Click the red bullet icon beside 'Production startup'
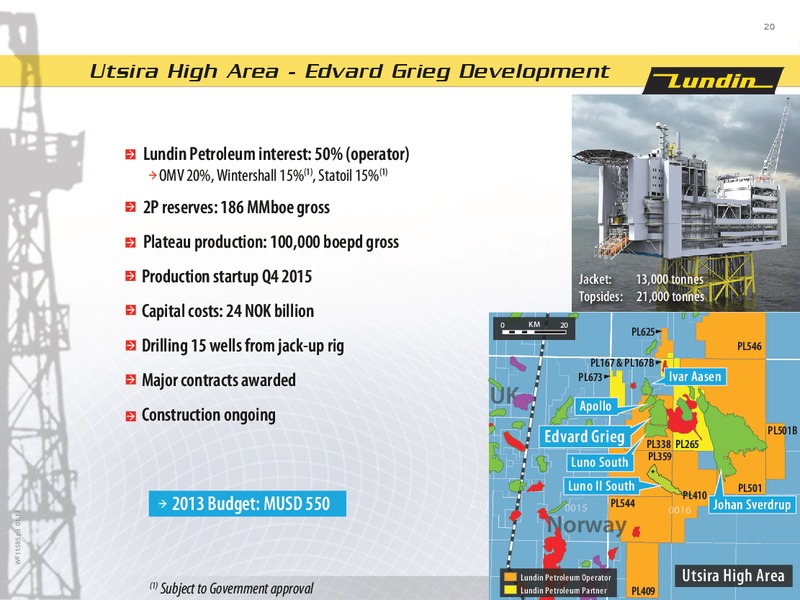800x600 pixels. (131, 276)
